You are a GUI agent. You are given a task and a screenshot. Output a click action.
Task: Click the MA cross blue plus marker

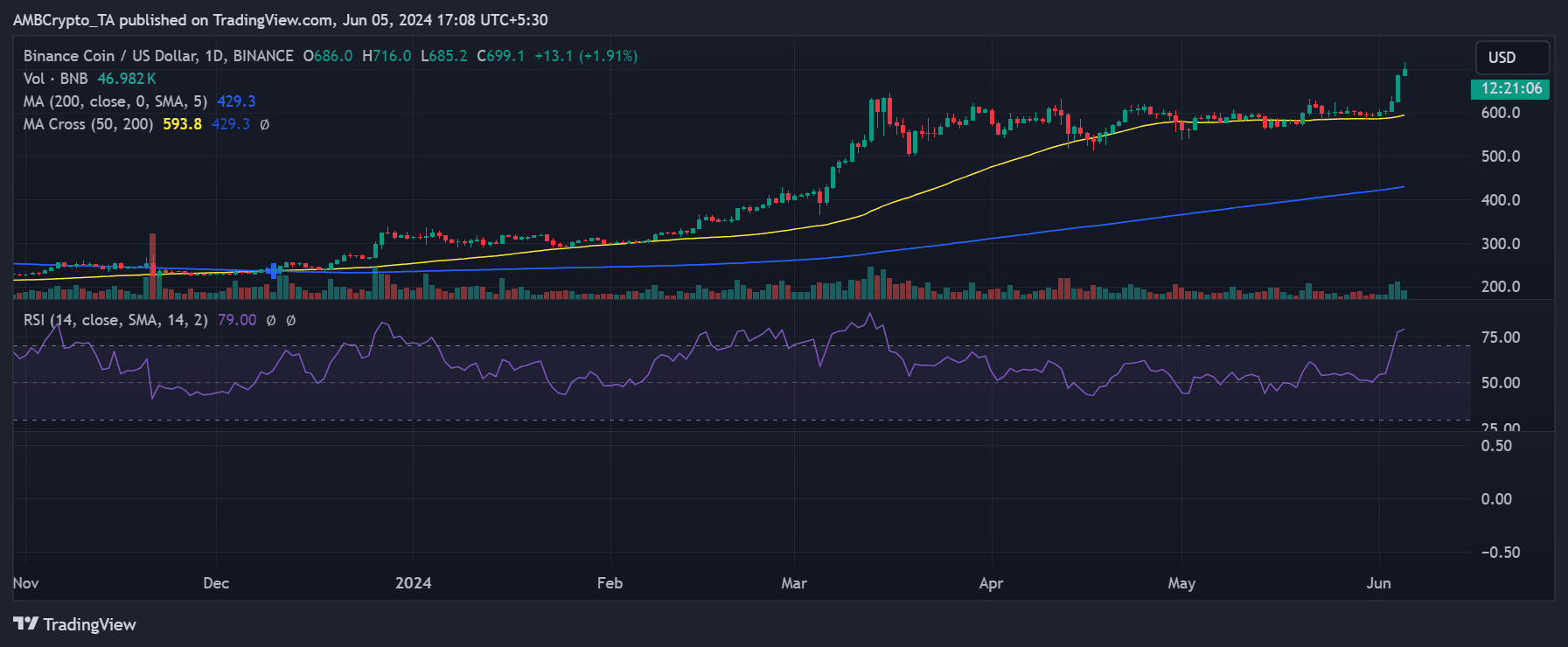(274, 271)
